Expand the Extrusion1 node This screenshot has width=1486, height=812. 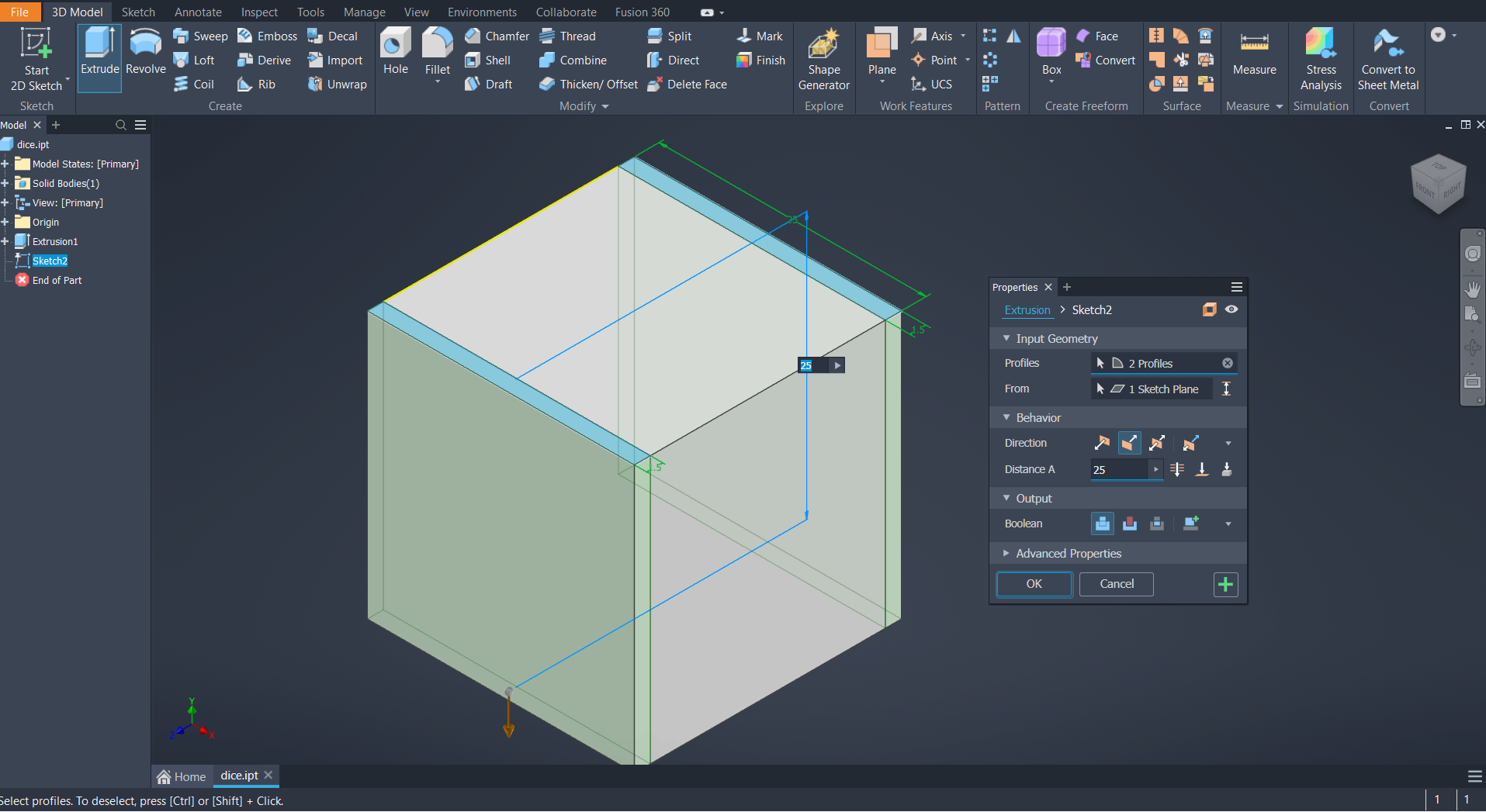(5, 241)
